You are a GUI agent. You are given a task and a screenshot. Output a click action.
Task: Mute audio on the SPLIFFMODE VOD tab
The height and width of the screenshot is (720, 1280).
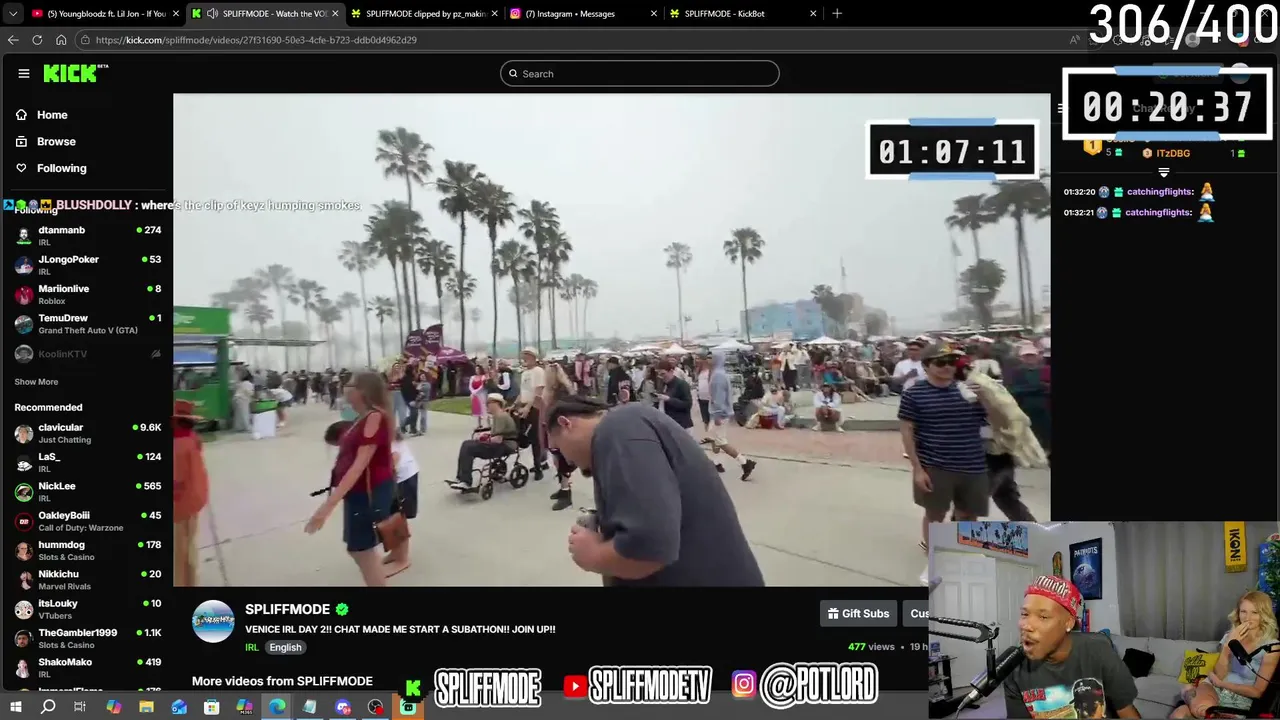(x=212, y=14)
